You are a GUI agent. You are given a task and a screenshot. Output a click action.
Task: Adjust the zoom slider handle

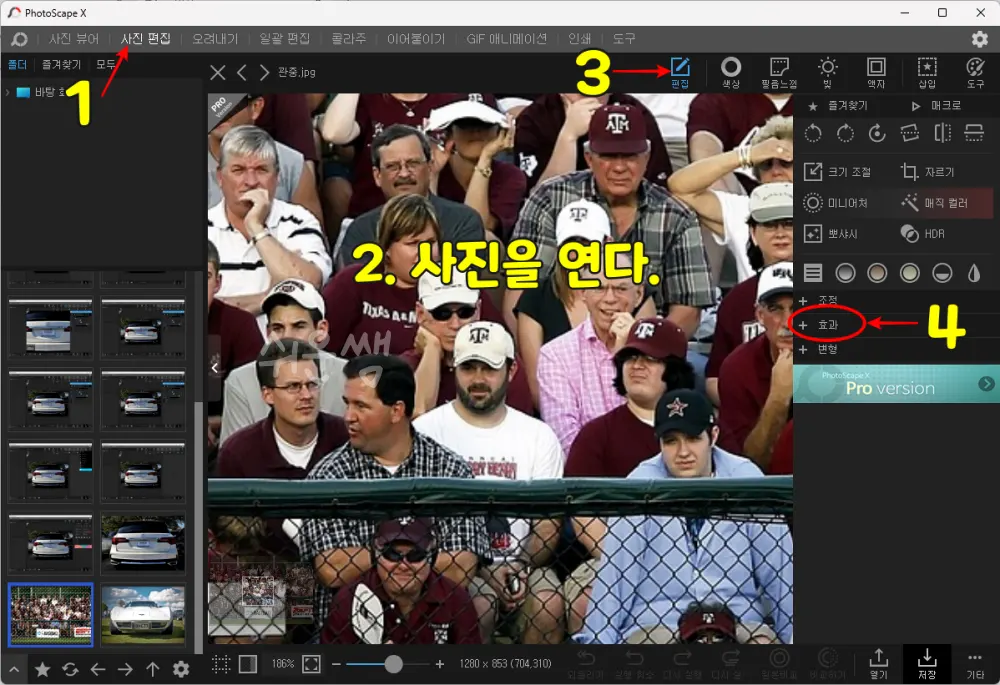coord(393,664)
